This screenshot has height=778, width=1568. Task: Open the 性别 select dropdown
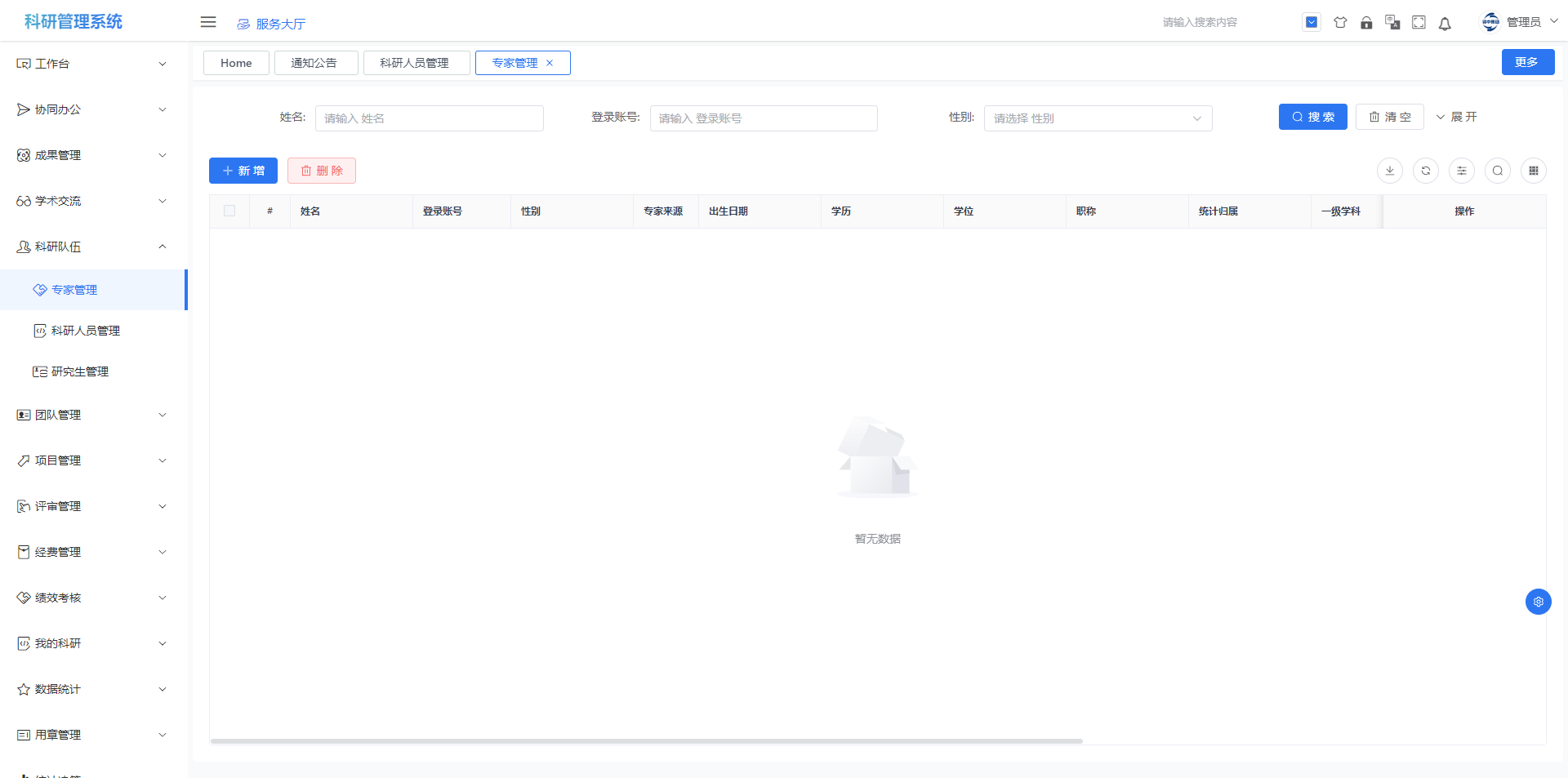(x=1098, y=118)
